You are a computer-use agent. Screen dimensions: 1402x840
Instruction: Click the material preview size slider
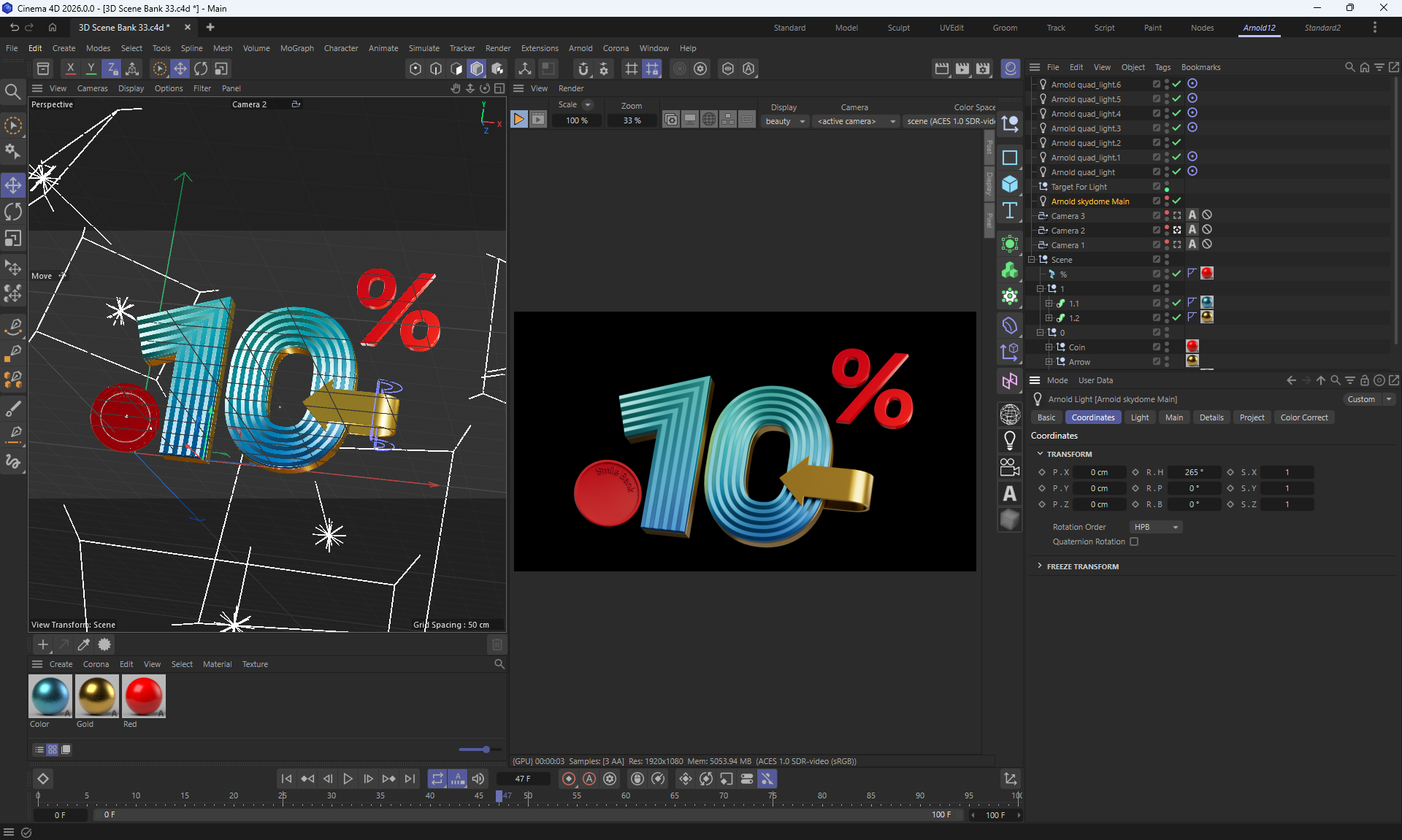tap(479, 750)
